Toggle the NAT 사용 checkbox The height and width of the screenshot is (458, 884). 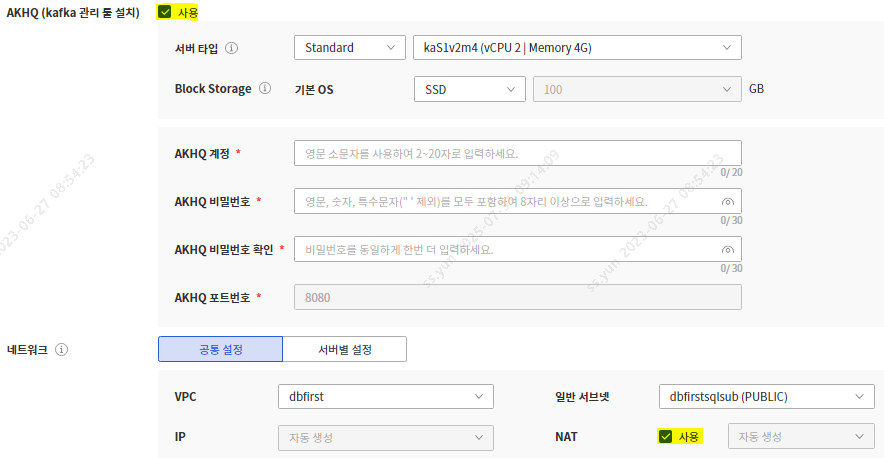pos(665,436)
